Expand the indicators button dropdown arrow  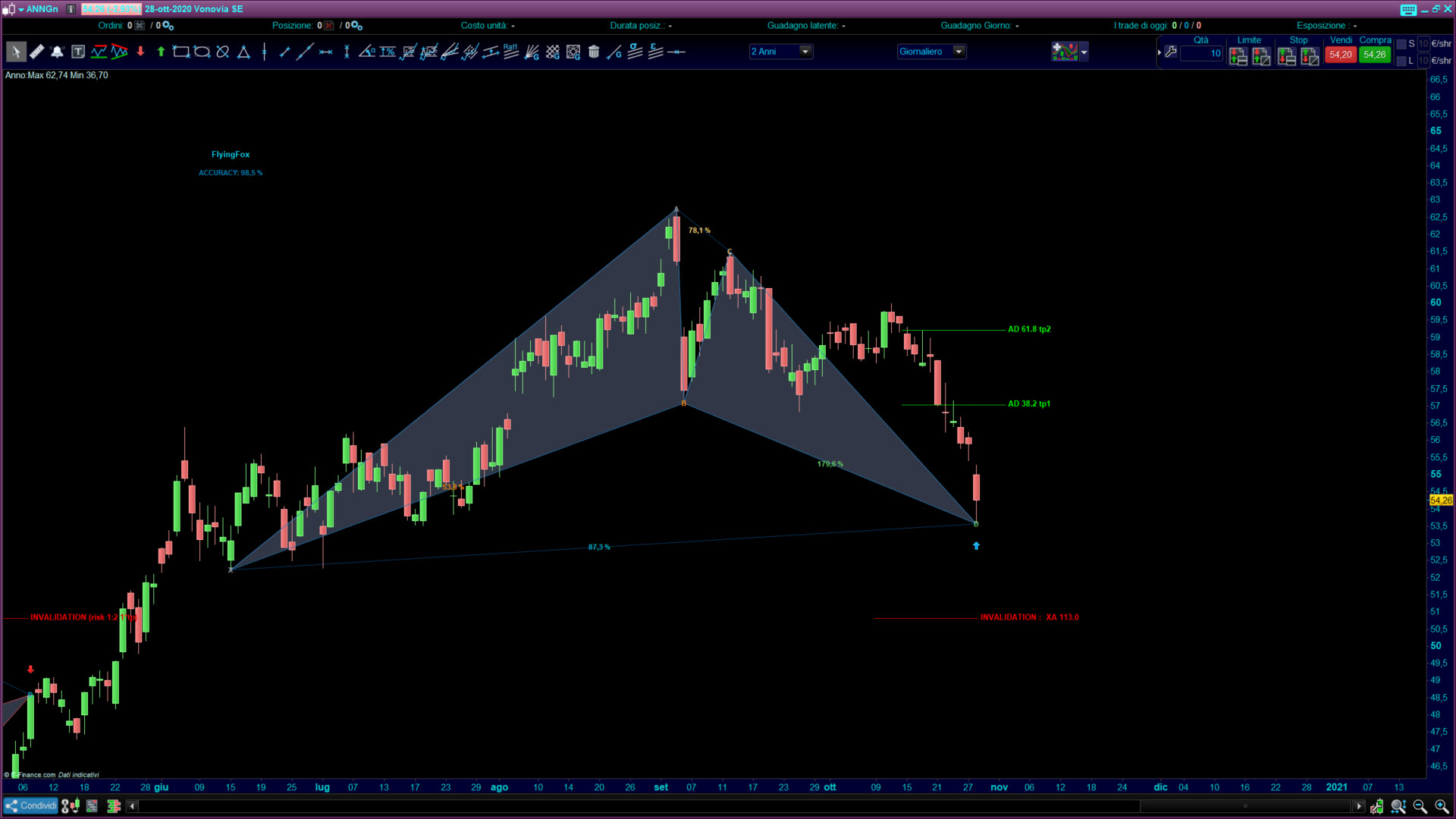pos(1084,52)
